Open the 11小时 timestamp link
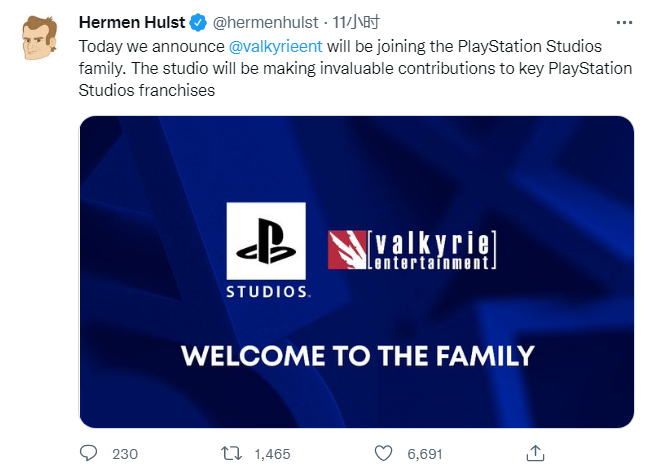Image resolution: width=649 pixels, height=474 pixels. pos(356,22)
